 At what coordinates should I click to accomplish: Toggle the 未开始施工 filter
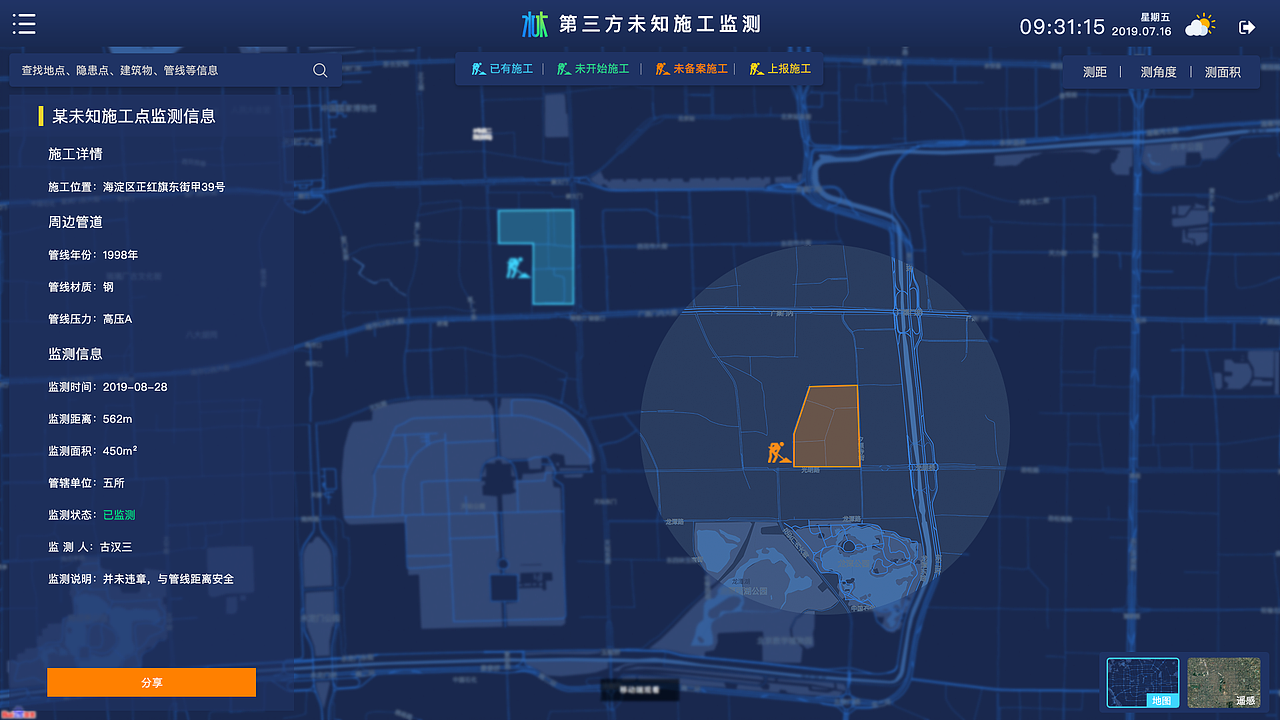(593, 69)
